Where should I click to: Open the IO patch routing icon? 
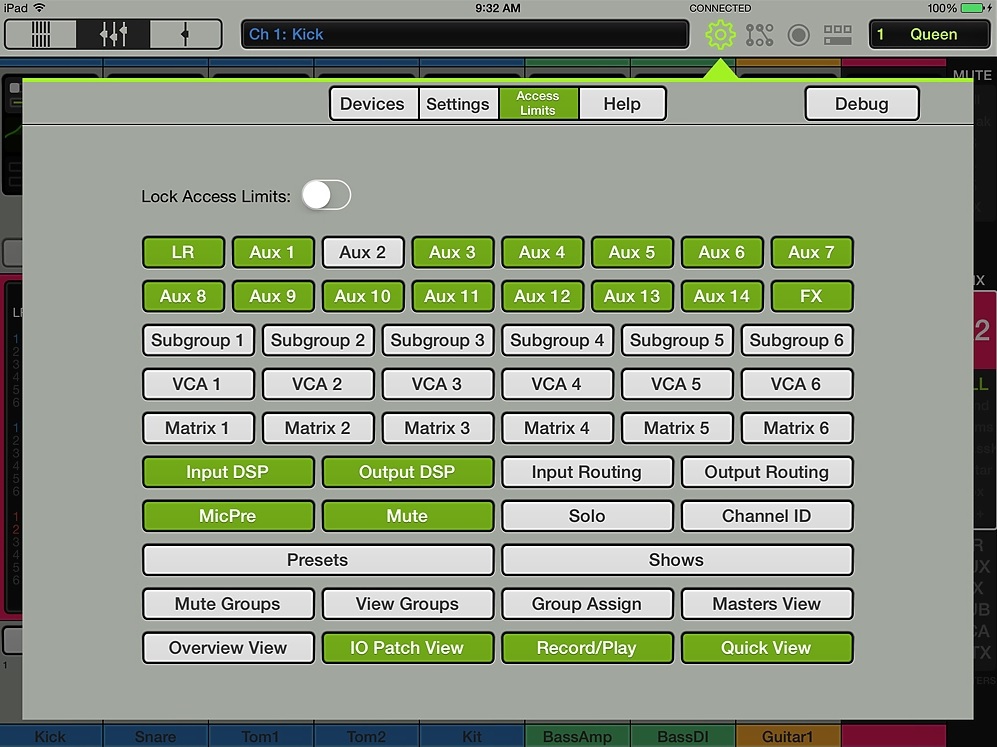point(760,35)
